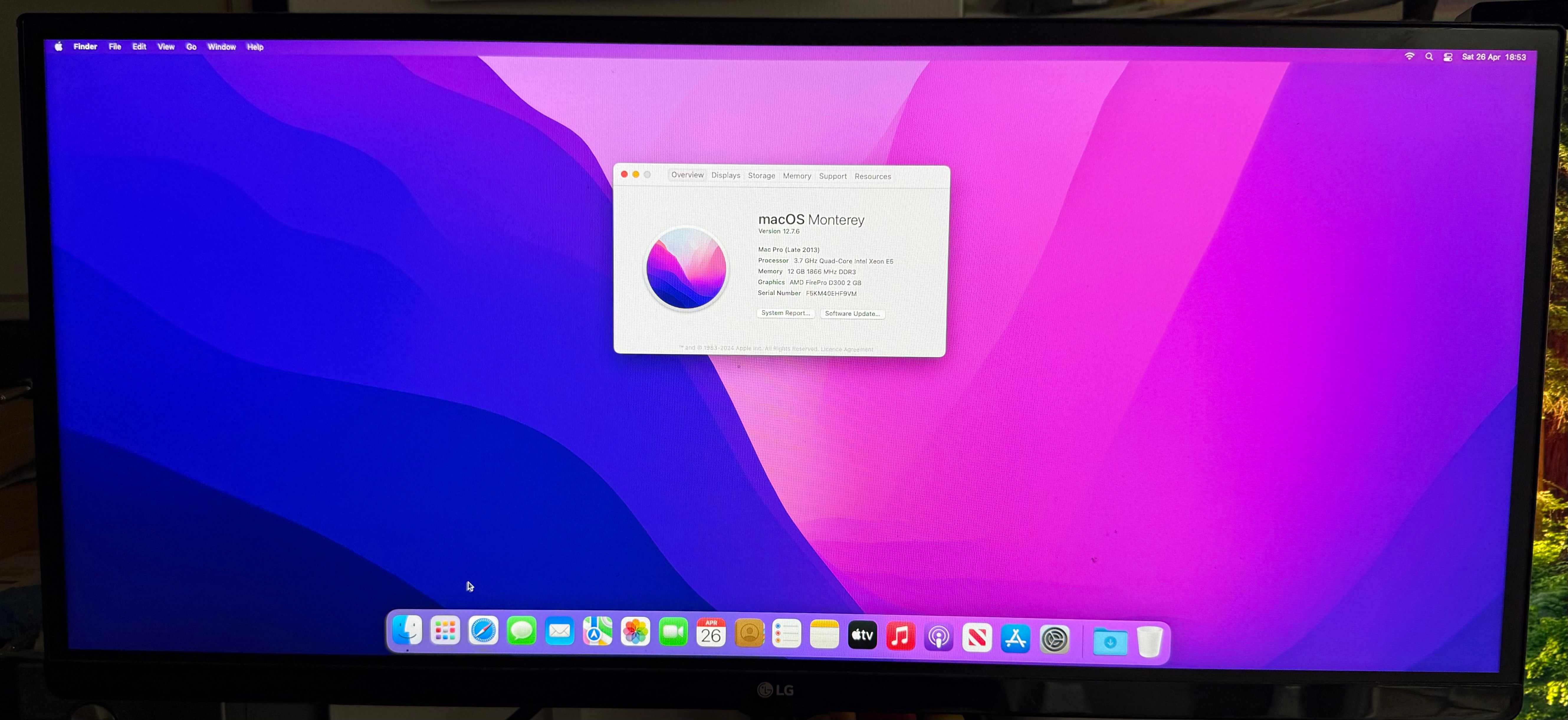Viewport: 1568px width, 720px height.
Task: Click the 12 GB 1866 MHz DDR3 value
Action: (821, 272)
